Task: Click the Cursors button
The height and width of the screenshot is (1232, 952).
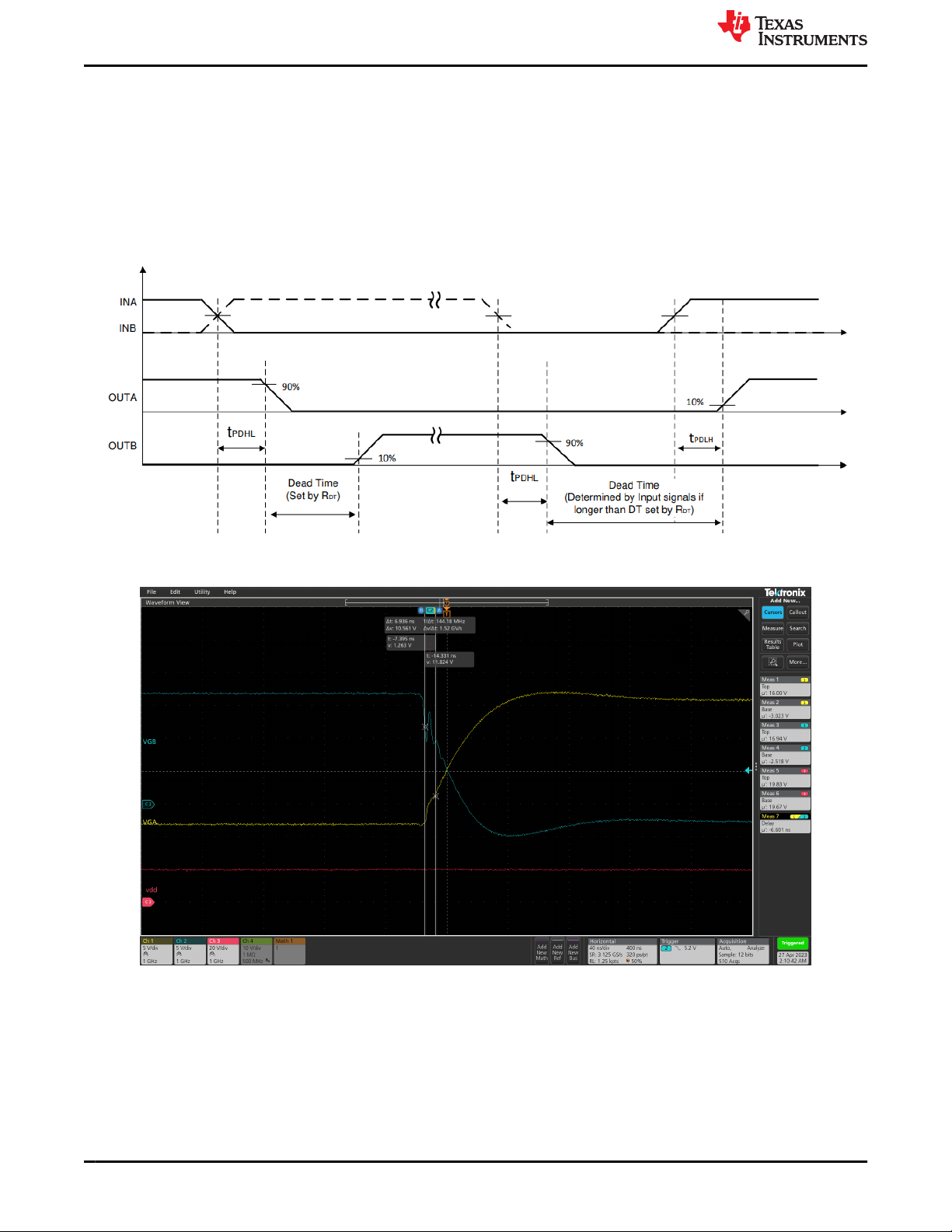Action: coord(772,613)
